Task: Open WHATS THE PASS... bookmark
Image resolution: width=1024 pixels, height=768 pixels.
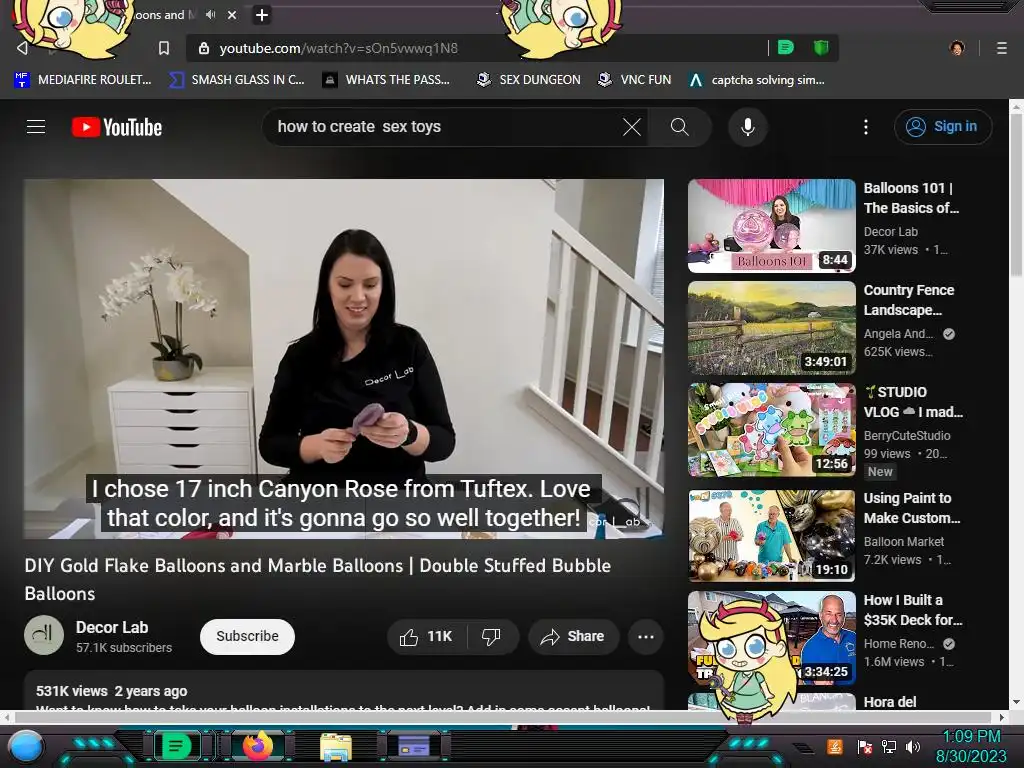Action: [x=387, y=80]
